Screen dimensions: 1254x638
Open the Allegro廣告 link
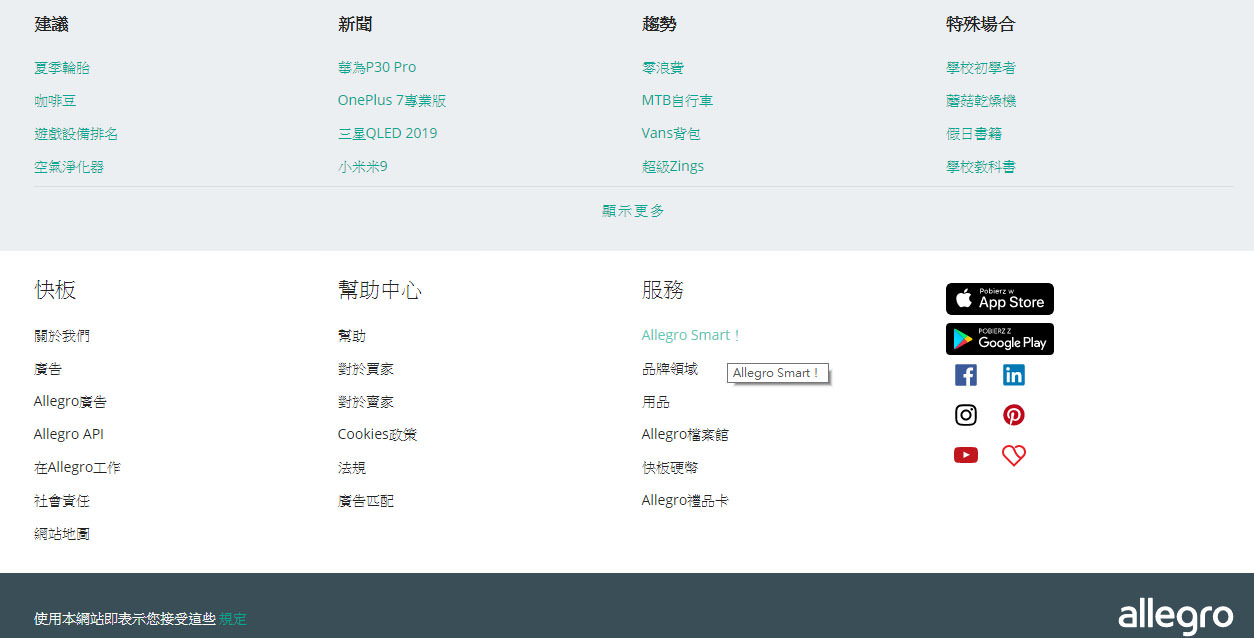point(70,402)
